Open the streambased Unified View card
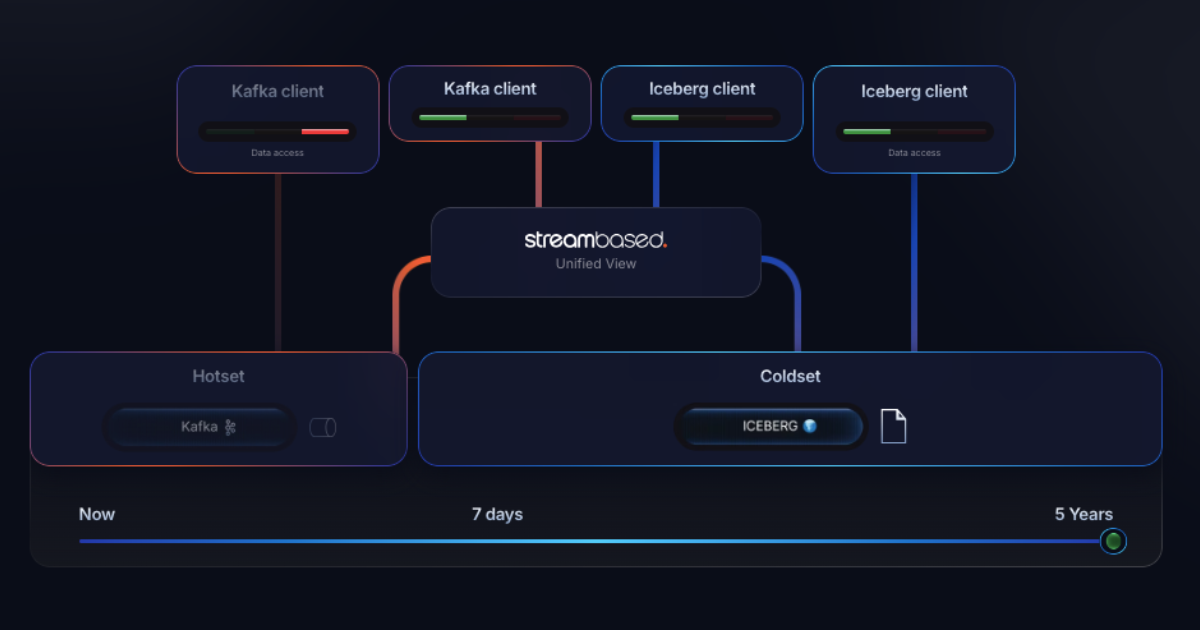Viewport: 1200px width, 630px height. tap(596, 252)
